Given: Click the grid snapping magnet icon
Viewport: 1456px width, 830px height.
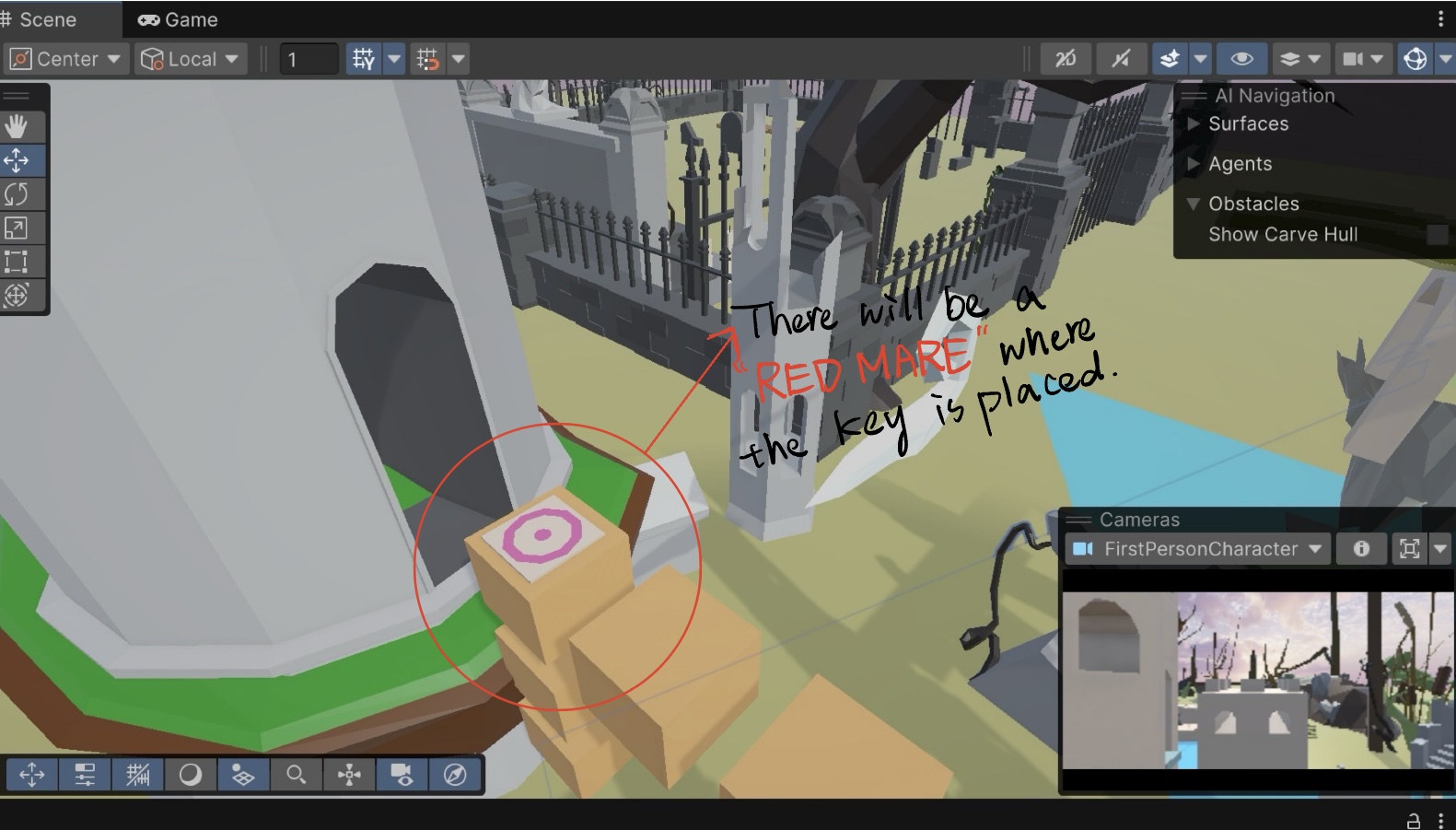Looking at the screenshot, I should [x=428, y=60].
